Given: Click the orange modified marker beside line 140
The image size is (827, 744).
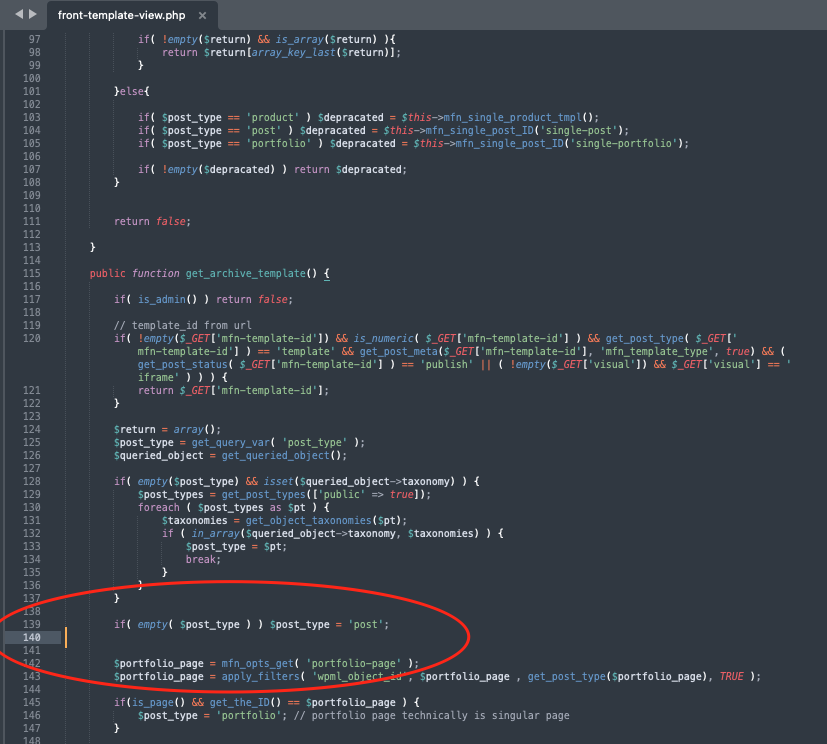Looking at the screenshot, I should 66,637.
